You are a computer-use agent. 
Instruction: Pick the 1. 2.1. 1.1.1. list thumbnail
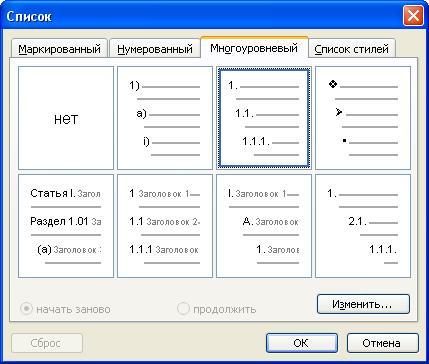[x=363, y=226]
